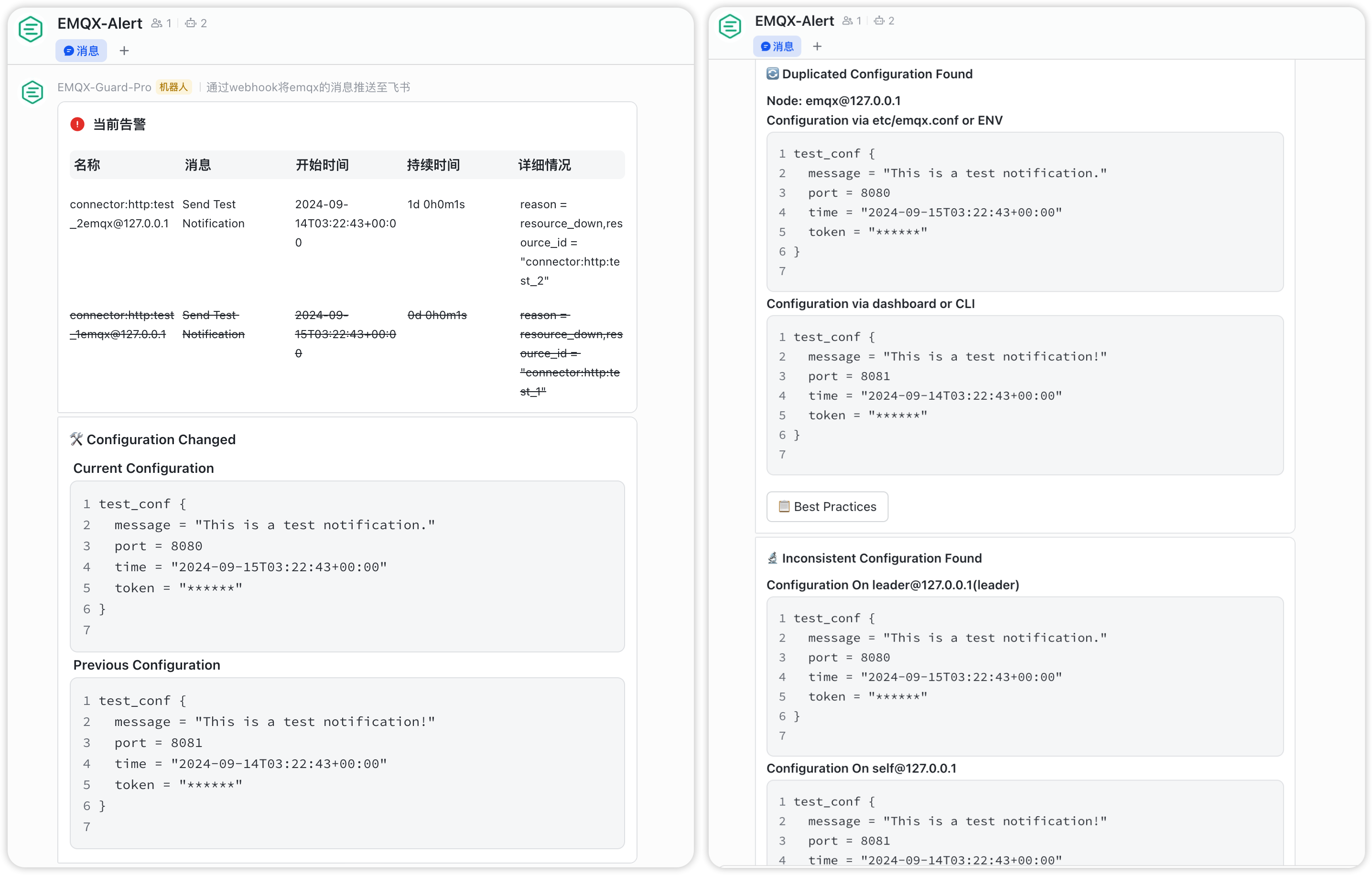The width and height of the screenshot is (1372, 875).
Task: Click the EMQX-Alert title in the left window
Action: coord(100,23)
